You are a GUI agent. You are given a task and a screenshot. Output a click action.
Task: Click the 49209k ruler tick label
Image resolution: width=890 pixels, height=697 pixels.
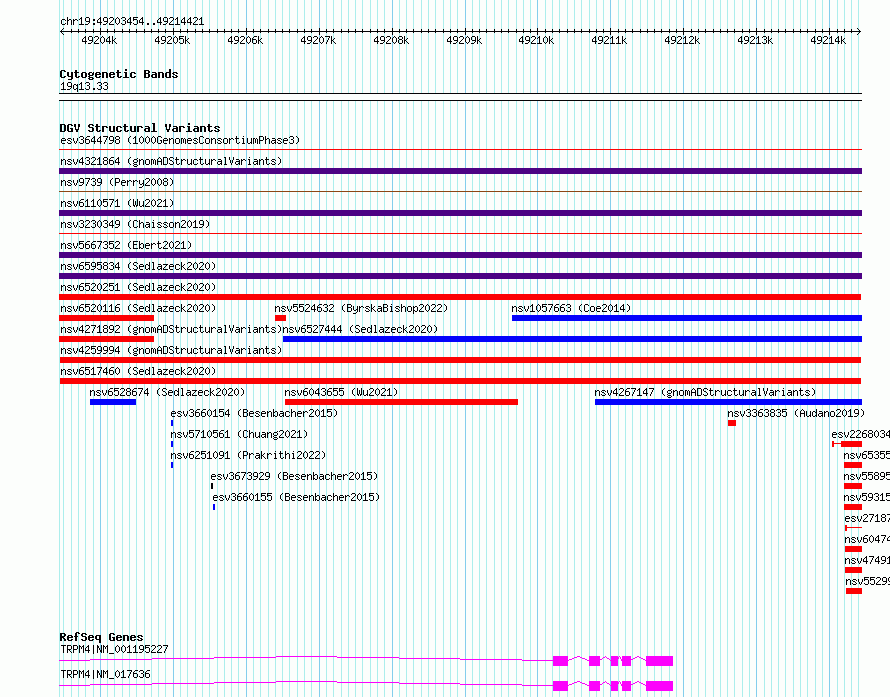pos(464,40)
